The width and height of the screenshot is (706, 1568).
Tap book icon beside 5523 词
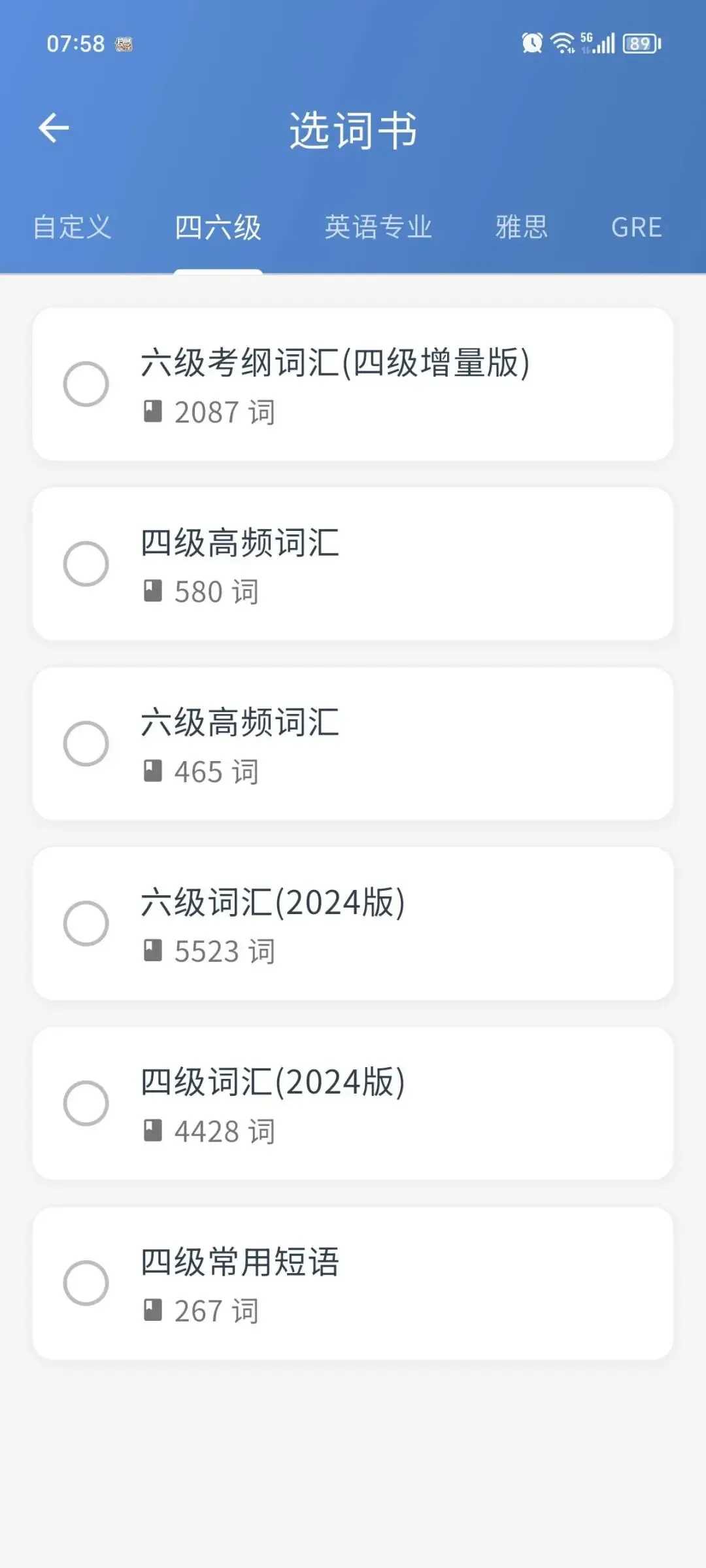click(152, 951)
